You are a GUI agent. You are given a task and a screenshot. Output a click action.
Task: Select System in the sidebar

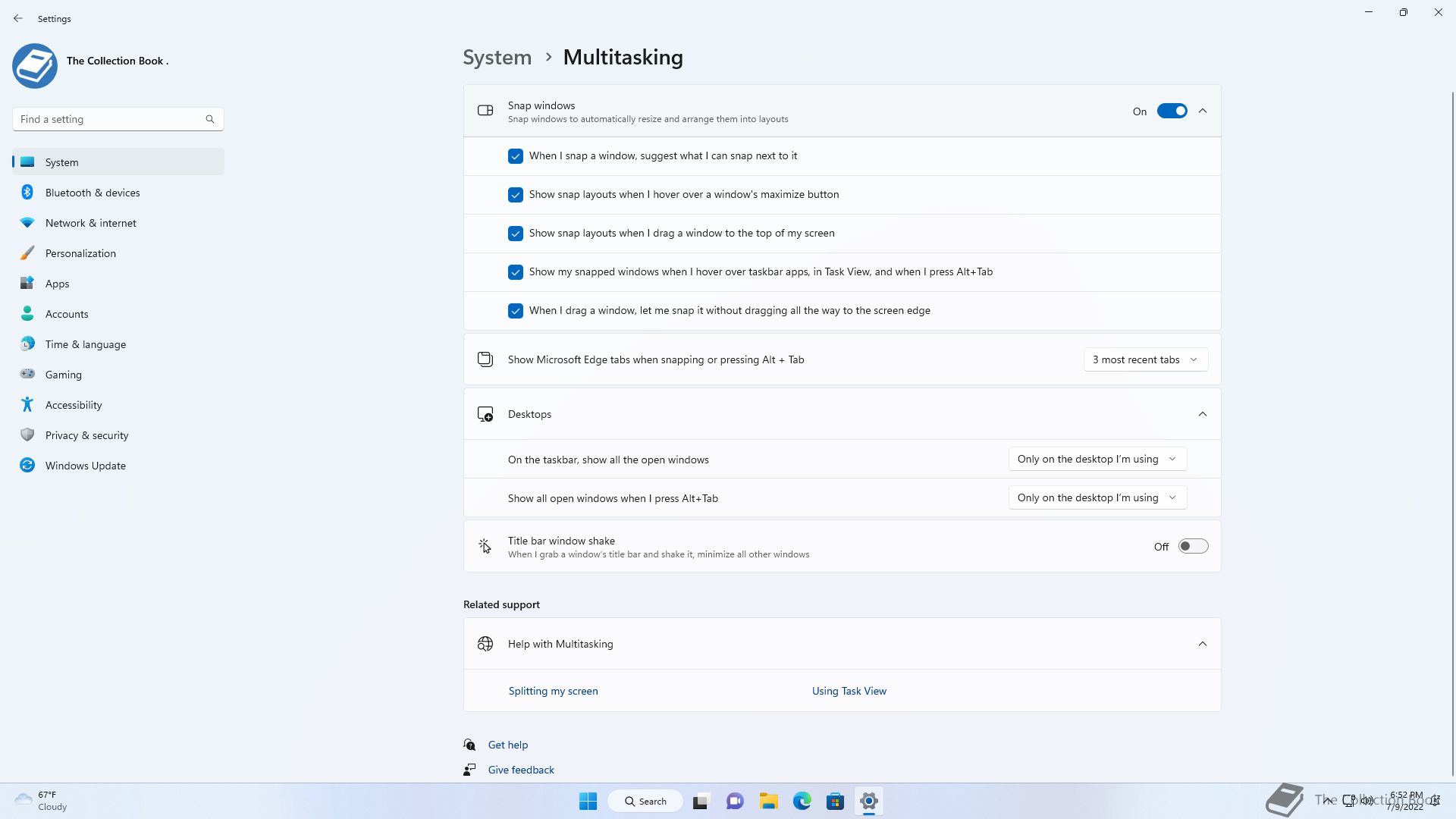[x=118, y=162]
